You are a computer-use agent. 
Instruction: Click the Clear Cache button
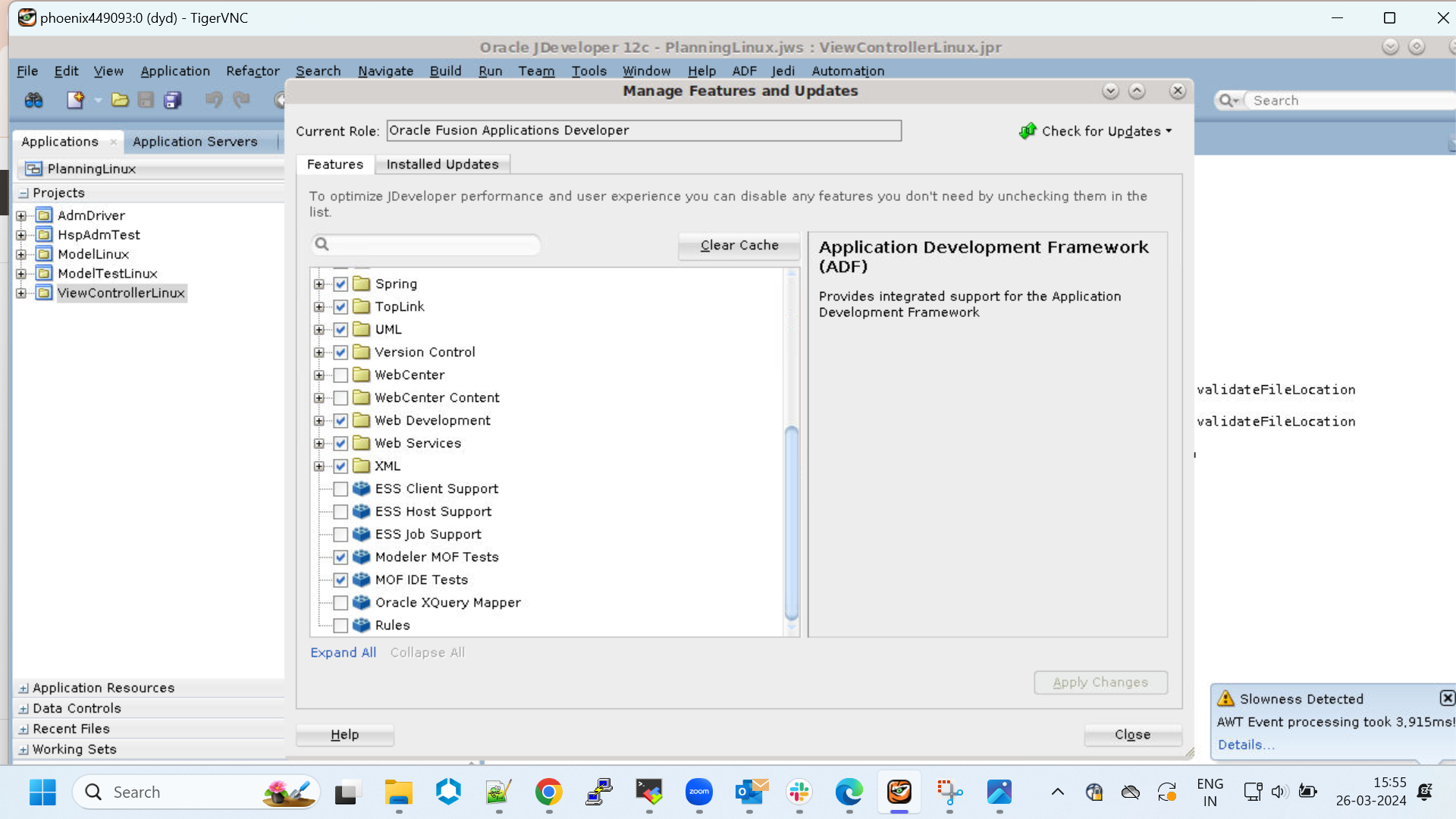pos(738,245)
